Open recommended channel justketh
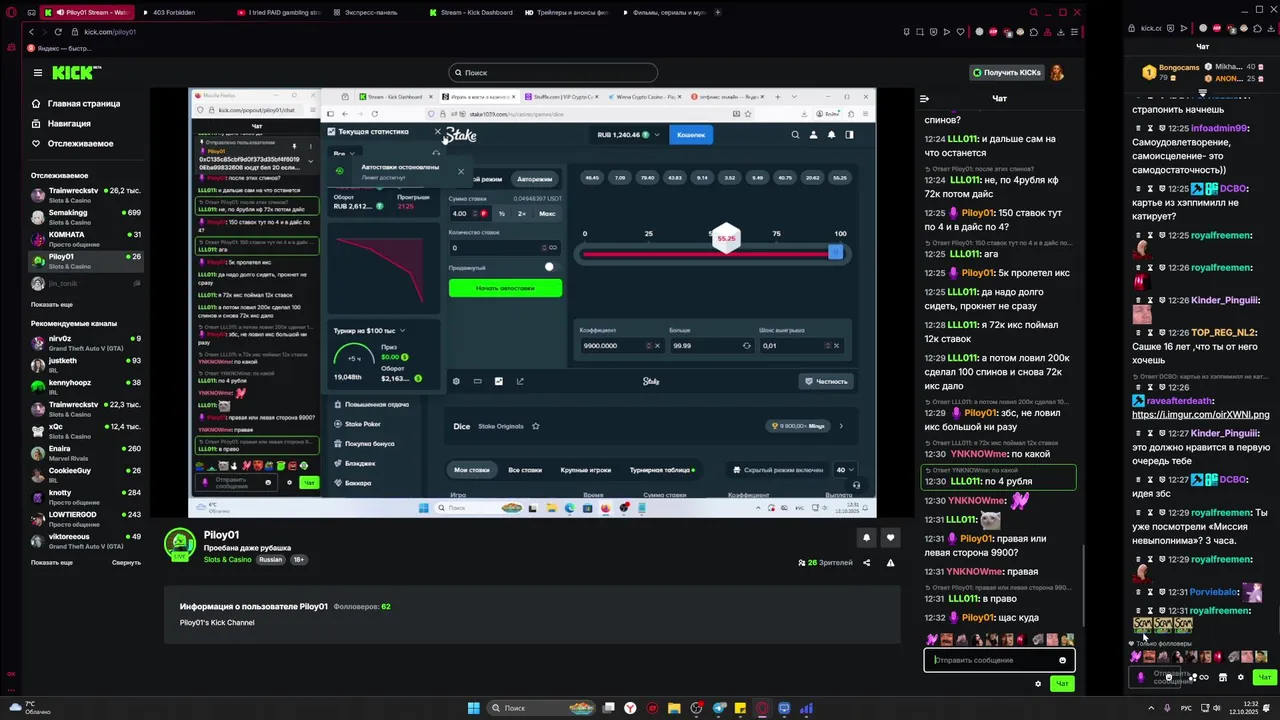The image size is (1280, 720). 86,364
